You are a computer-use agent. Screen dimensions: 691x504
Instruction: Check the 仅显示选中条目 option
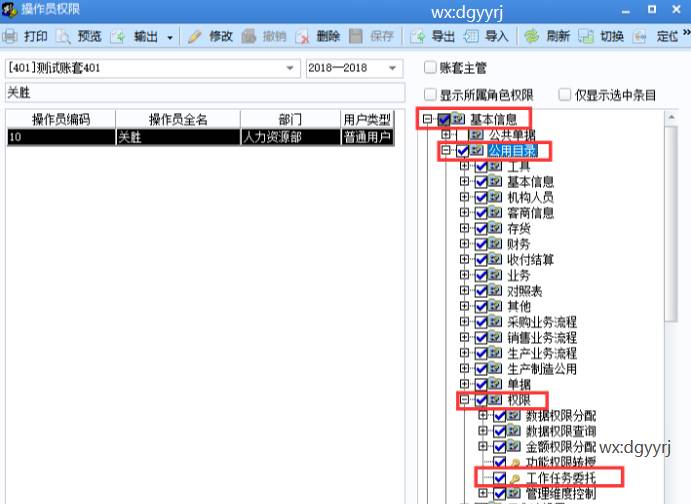[x=565, y=95]
